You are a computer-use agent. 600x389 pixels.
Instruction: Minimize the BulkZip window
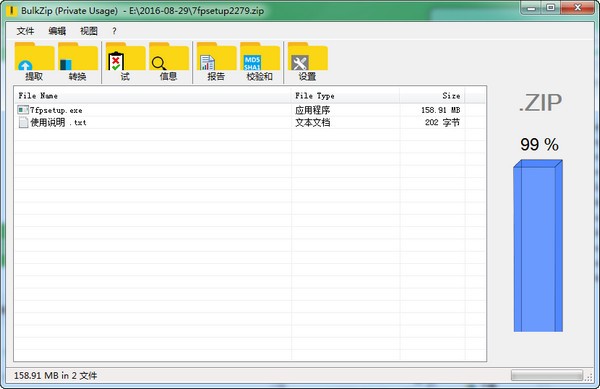[x=532, y=8]
